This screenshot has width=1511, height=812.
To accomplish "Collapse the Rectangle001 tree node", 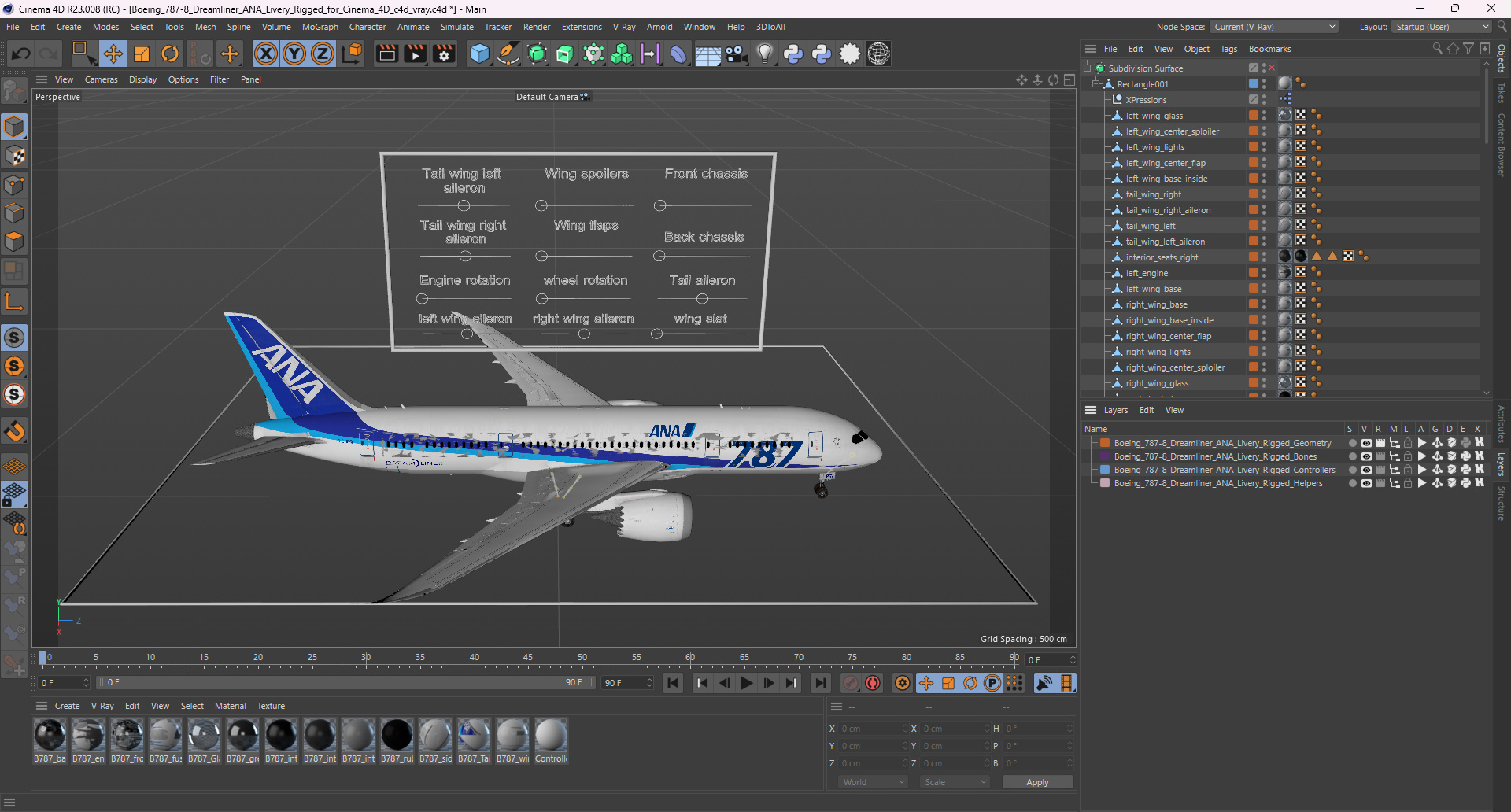I will [1096, 84].
